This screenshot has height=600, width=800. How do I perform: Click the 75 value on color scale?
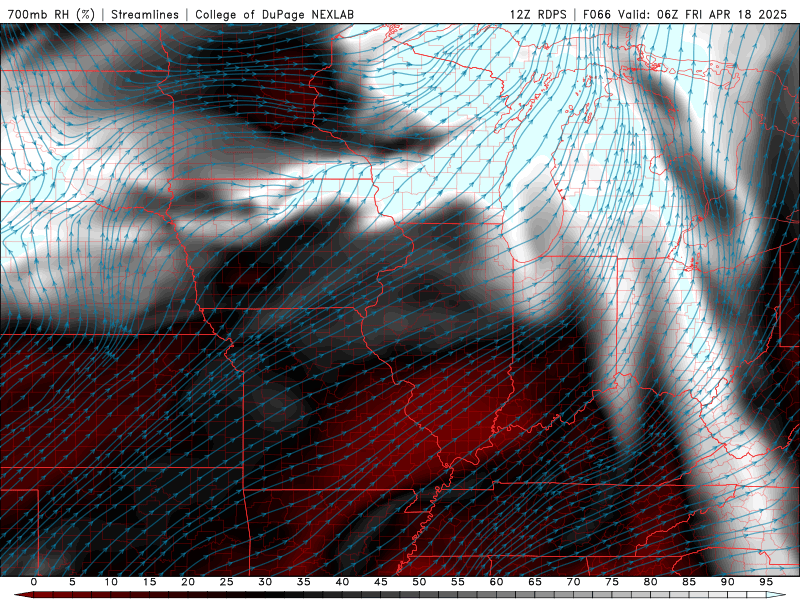(612, 582)
